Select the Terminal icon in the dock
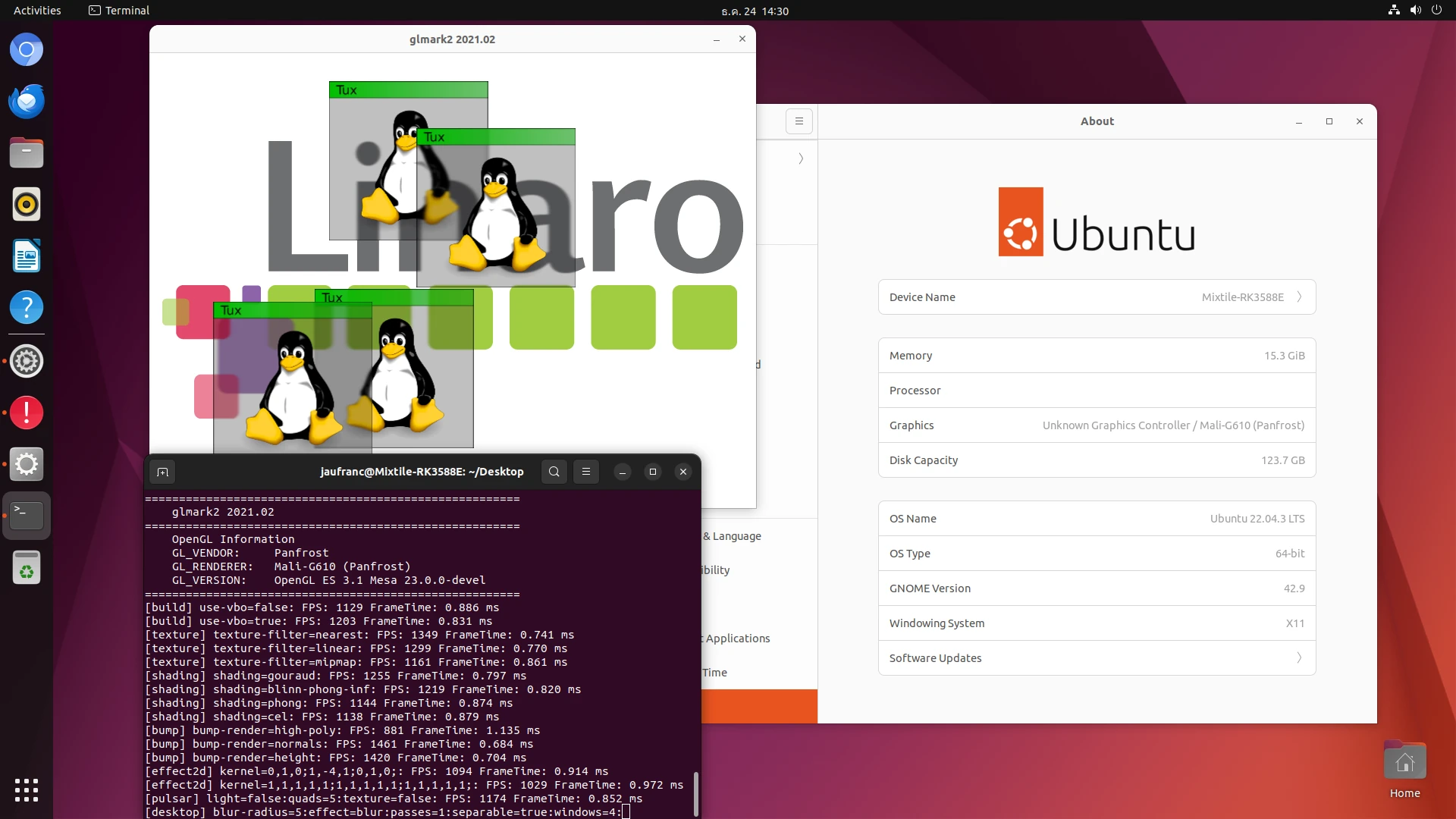Viewport: 1456px width, 819px height. tap(27, 516)
